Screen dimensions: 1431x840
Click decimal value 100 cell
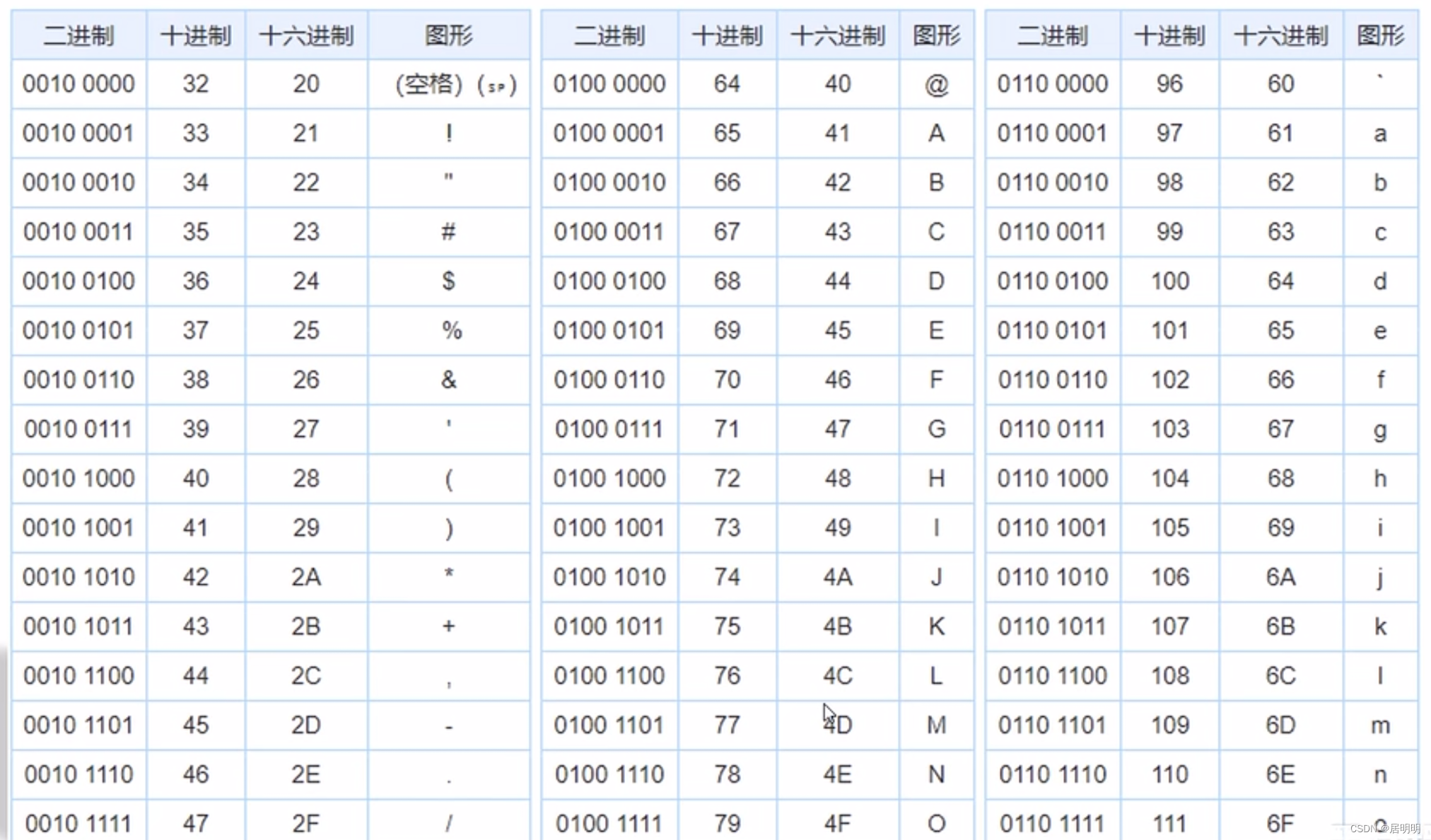(x=1169, y=281)
